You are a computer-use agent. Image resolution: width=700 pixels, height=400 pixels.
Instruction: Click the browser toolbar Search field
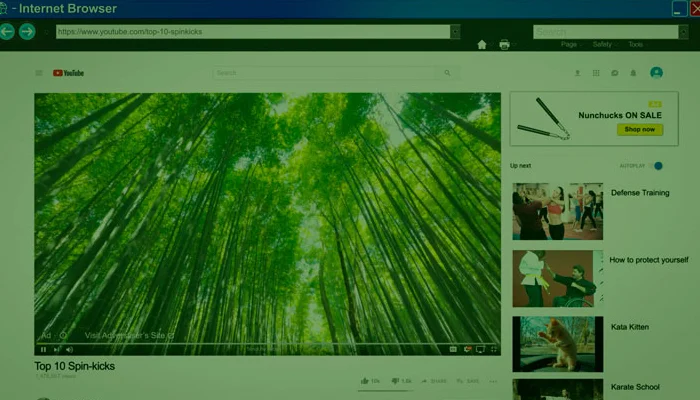605,32
